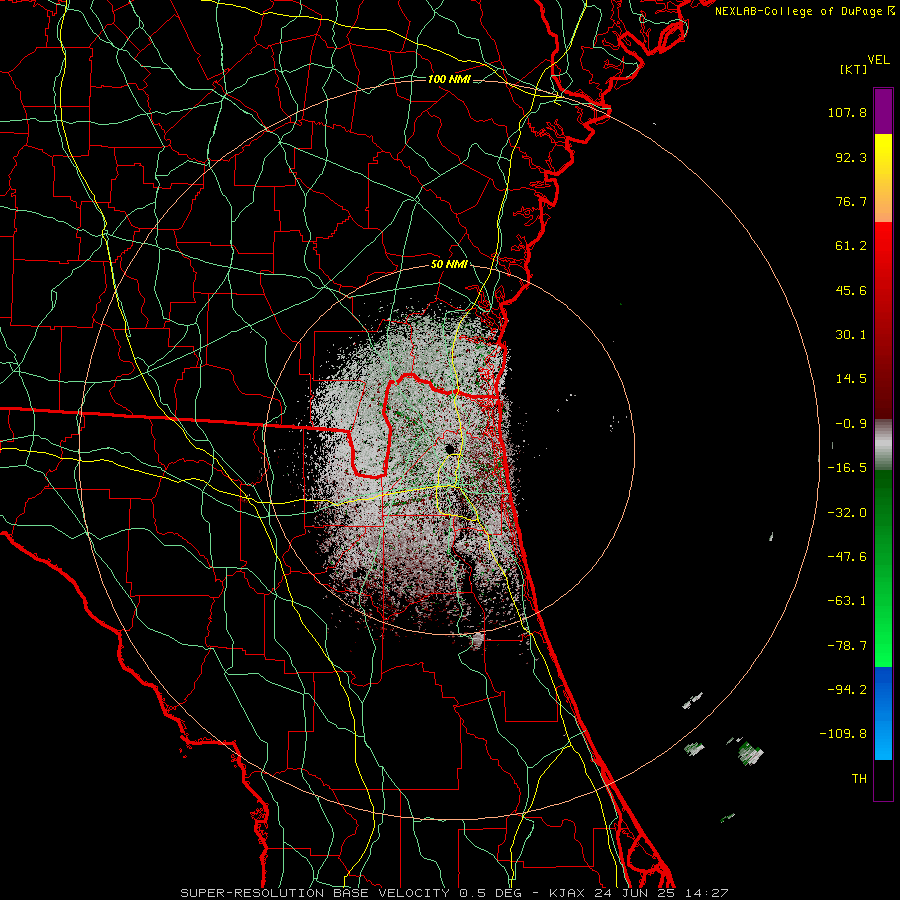Click the 76.7 velocity scale value
900x900 pixels.
[851, 201]
